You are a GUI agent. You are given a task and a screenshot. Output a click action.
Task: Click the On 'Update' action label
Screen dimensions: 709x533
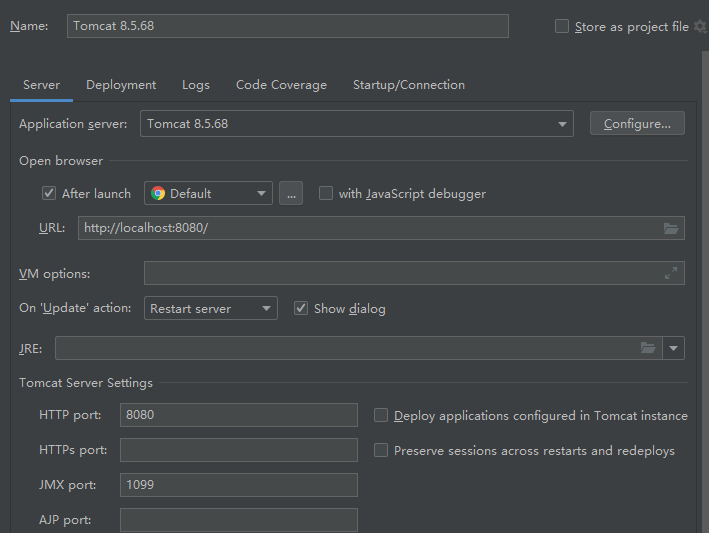click(75, 308)
